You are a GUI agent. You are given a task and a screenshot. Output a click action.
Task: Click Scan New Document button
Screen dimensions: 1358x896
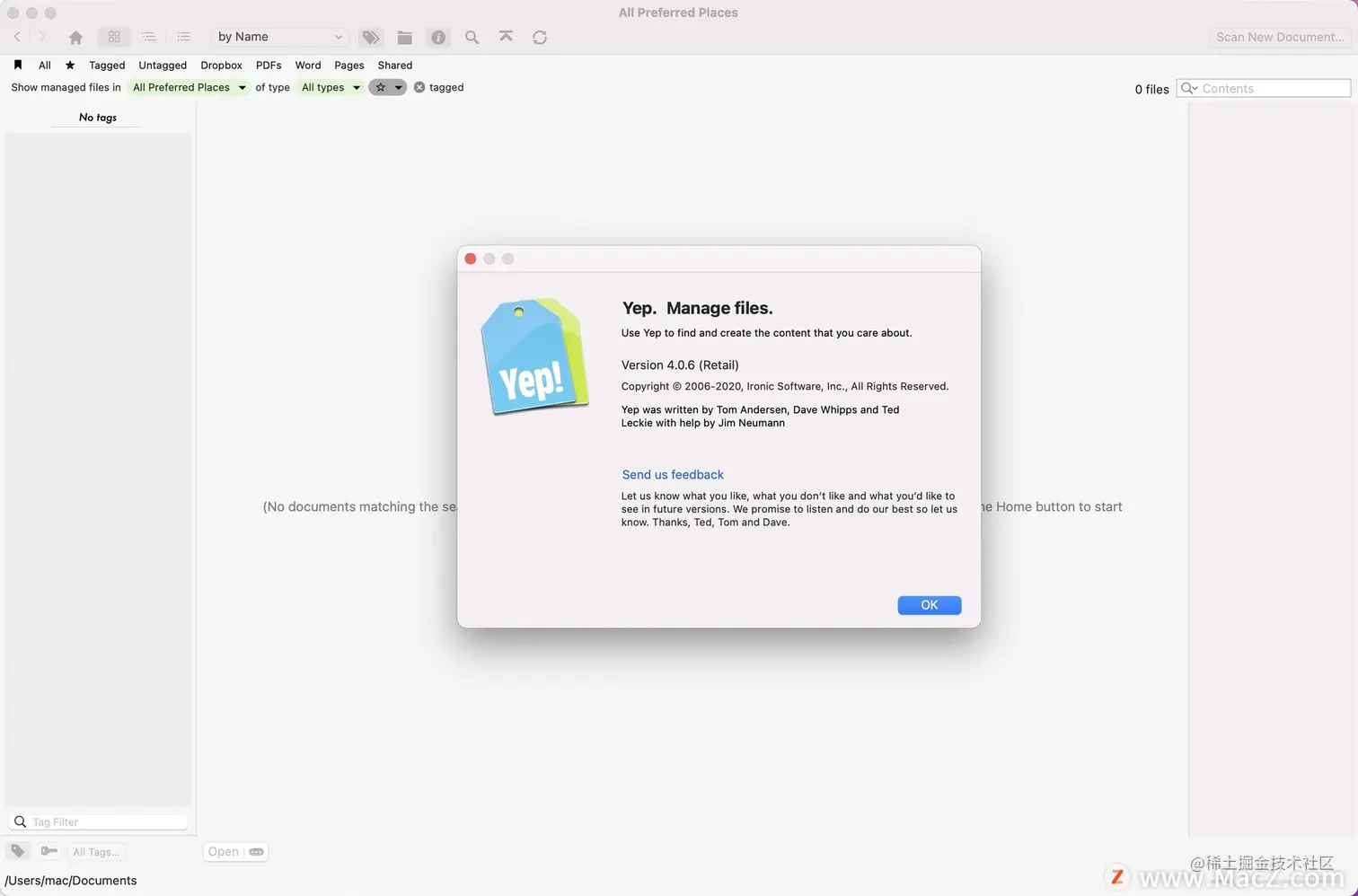click(1280, 37)
